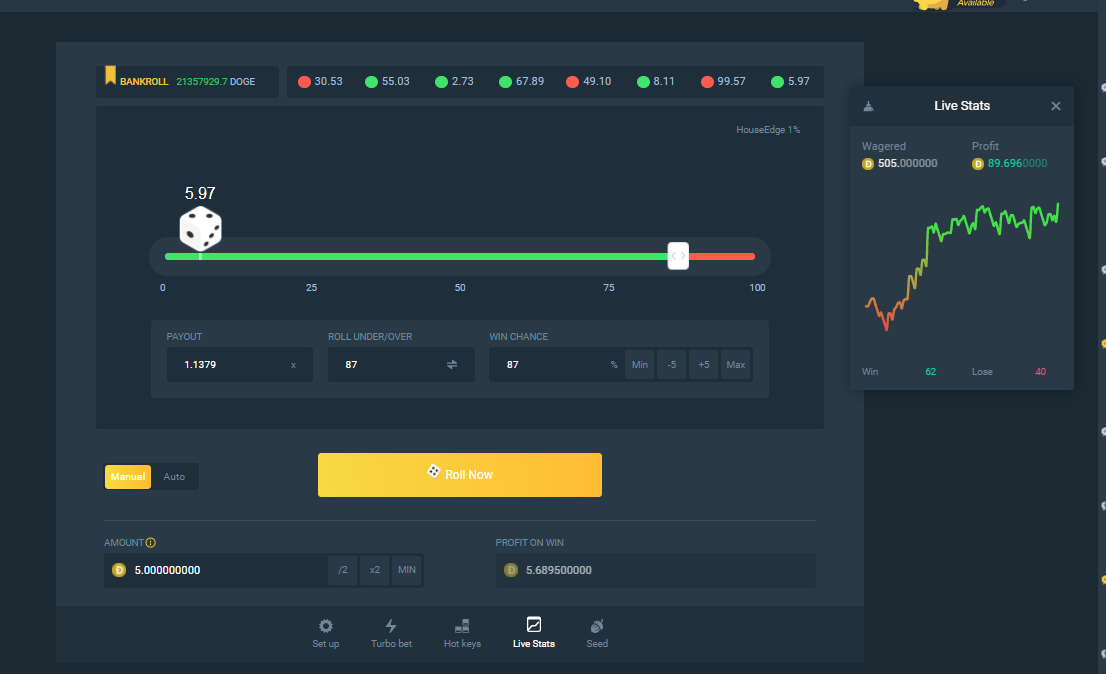Click the Amount info icon
This screenshot has height=674, width=1106.
tap(151, 543)
